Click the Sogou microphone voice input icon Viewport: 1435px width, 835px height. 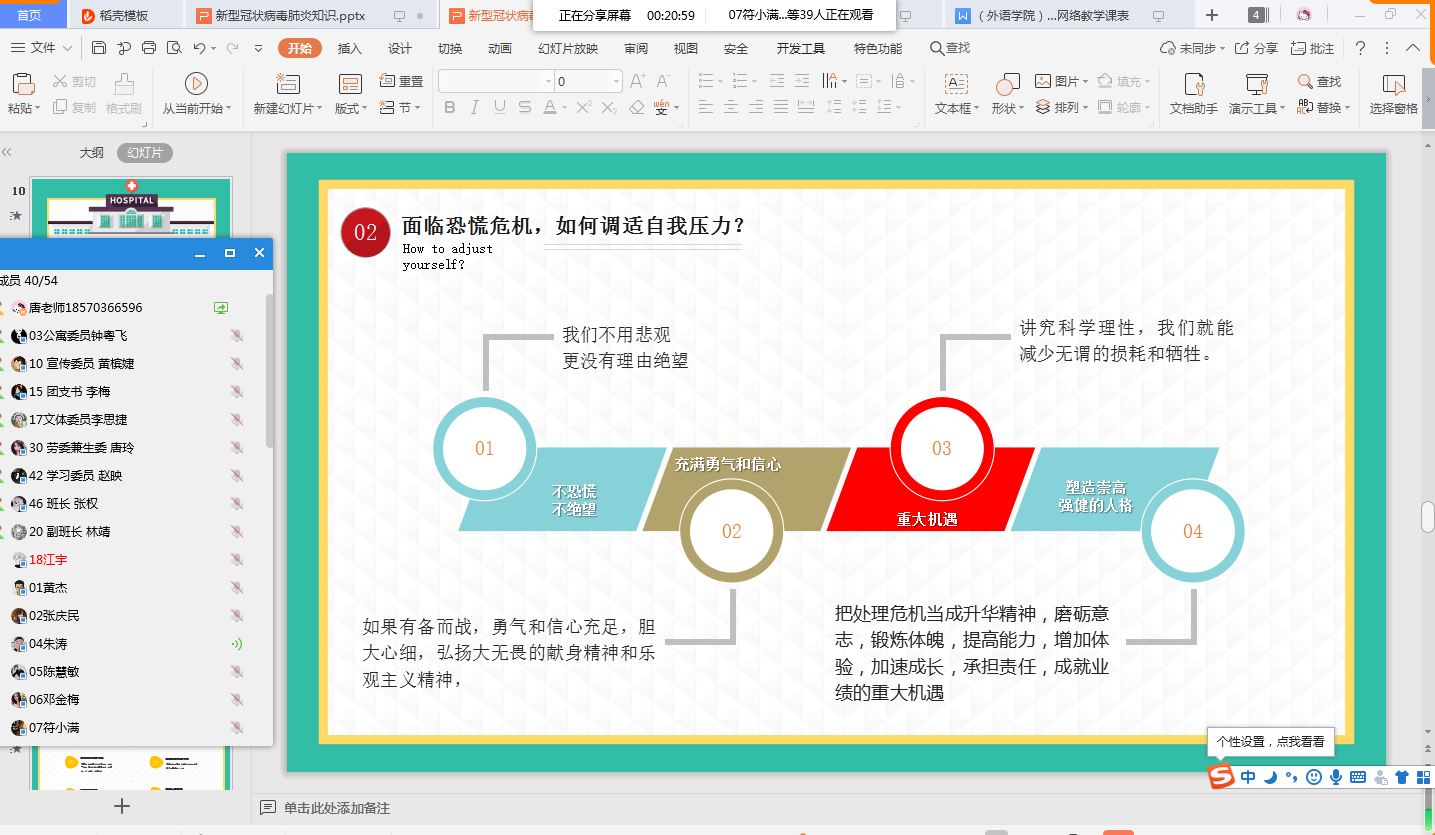click(1337, 777)
